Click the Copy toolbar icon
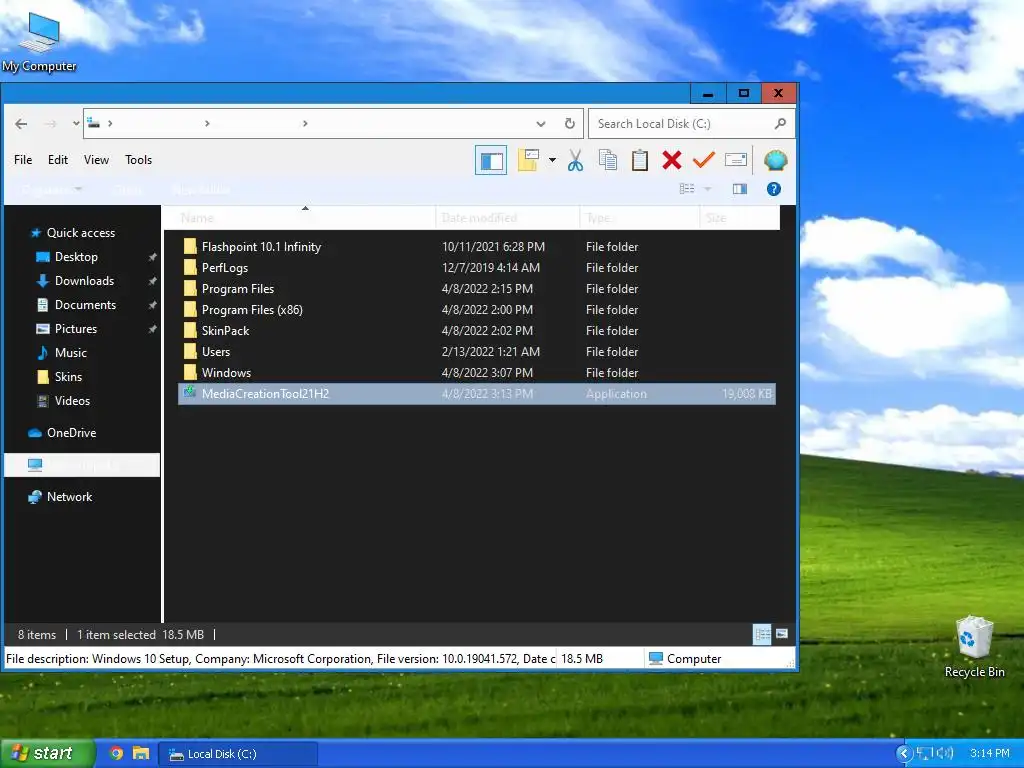 tap(607, 160)
